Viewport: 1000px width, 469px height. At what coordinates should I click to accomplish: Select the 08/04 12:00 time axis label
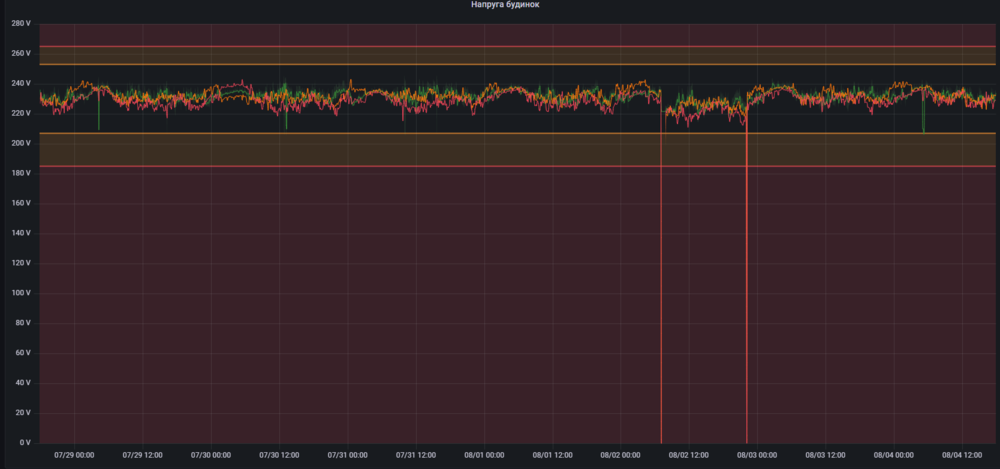(962, 455)
